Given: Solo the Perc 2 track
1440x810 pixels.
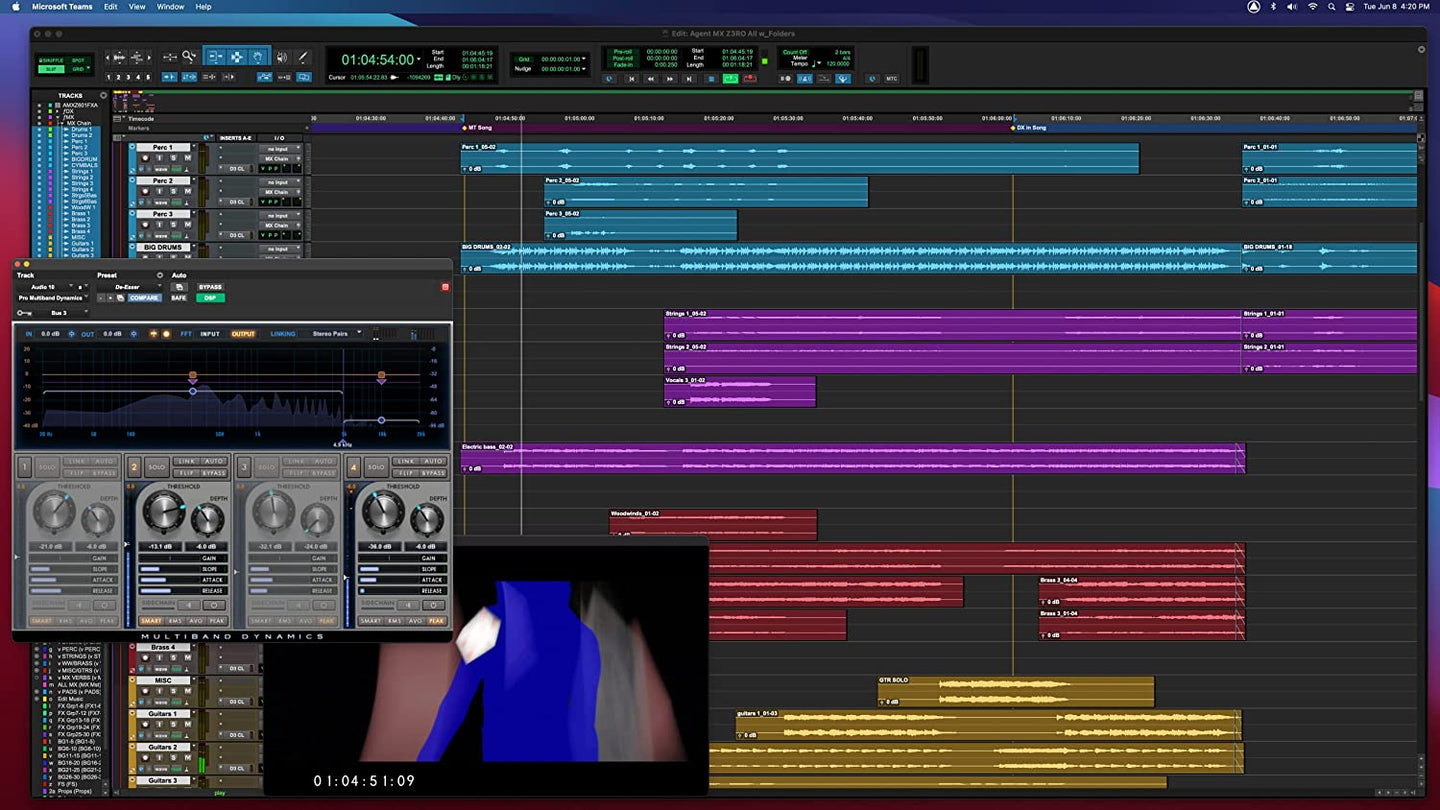Looking at the screenshot, I should click(173, 191).
